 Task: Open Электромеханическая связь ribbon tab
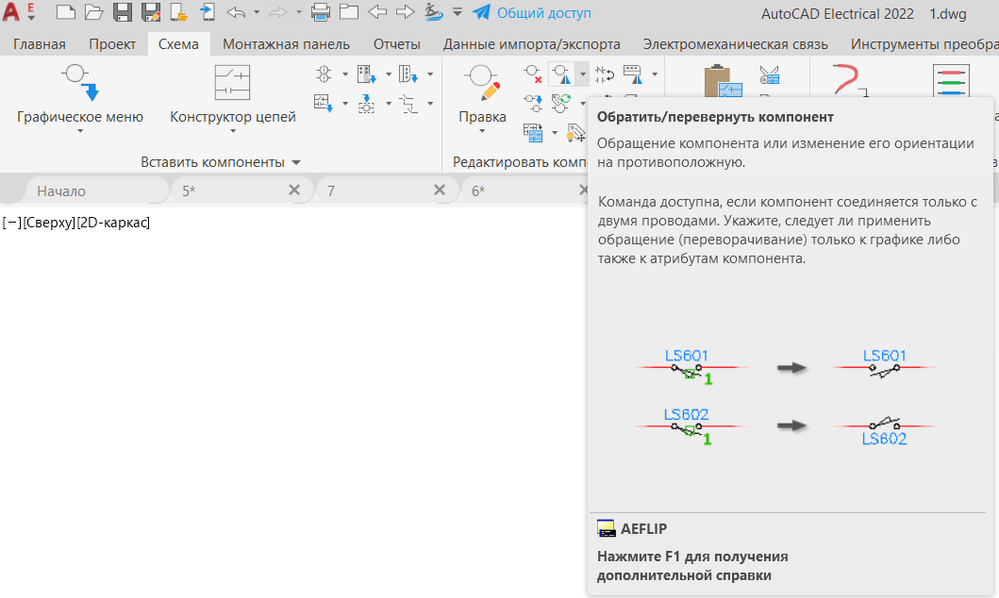[735, 44]
